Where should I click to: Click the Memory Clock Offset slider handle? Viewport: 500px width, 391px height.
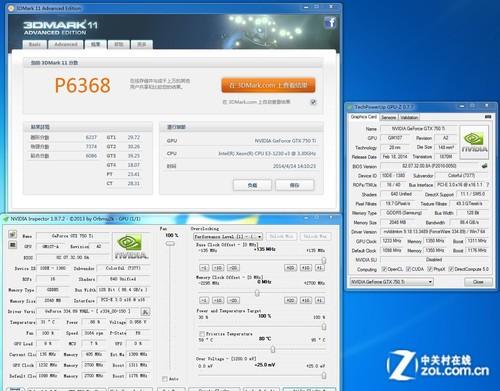tap(257, 293)
